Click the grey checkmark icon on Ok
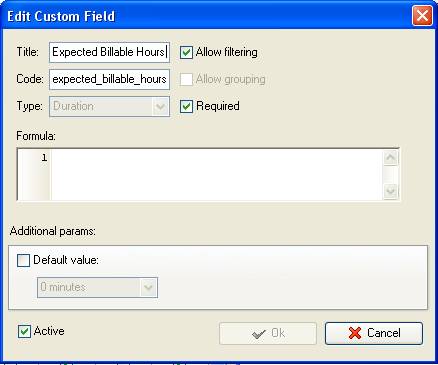This screenshot has height=365, width=438. tap(259, 333)
